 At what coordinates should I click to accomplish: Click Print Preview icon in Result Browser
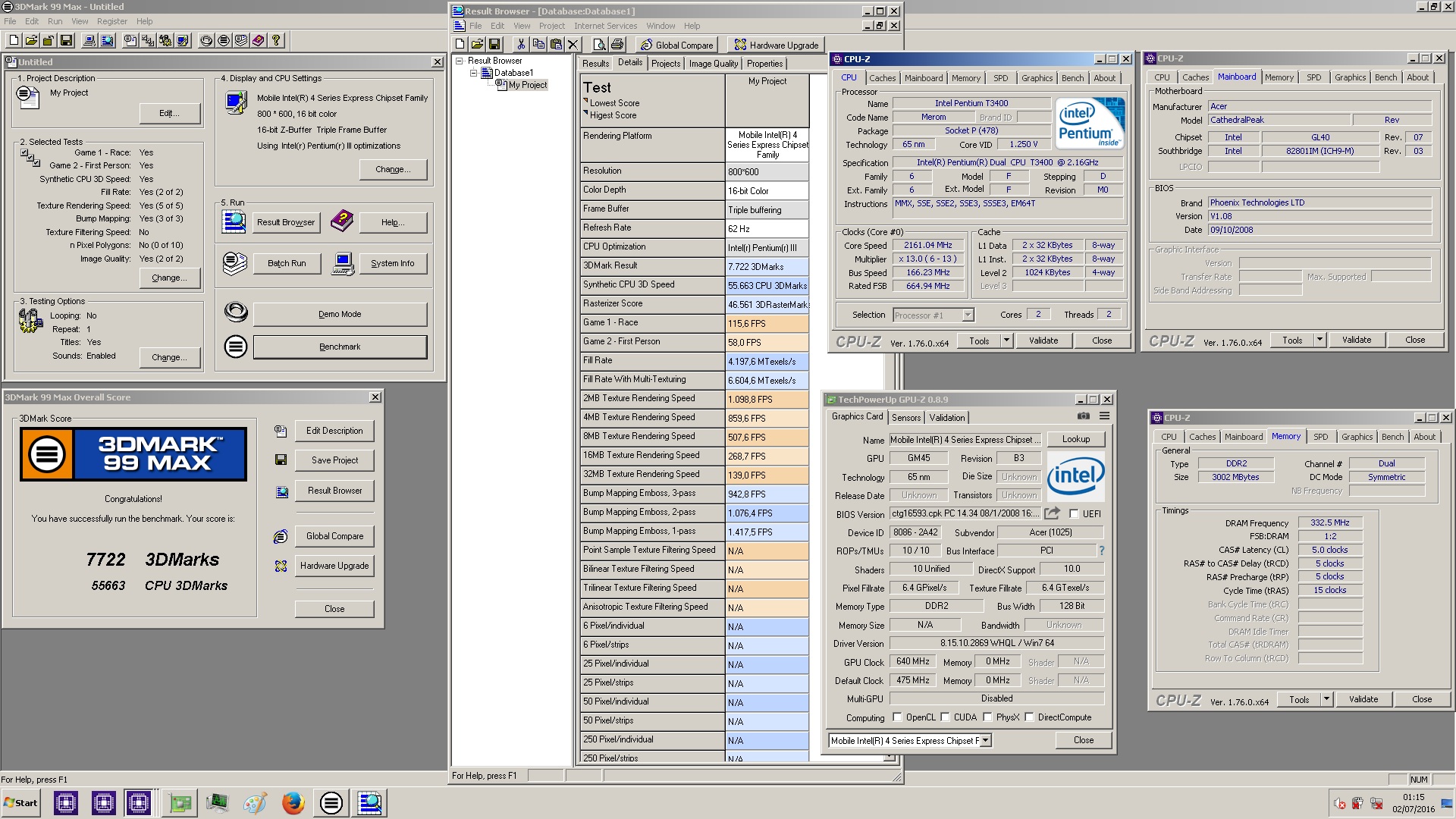click(599, 45)
